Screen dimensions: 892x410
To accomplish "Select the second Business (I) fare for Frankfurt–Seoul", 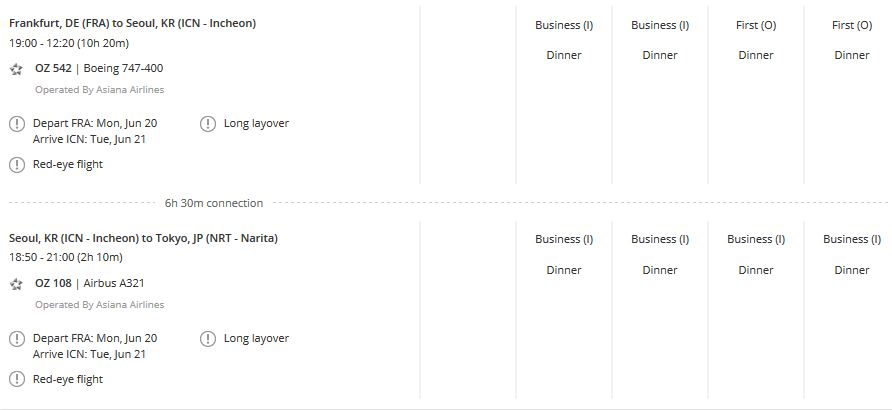I will pos(660,25).
